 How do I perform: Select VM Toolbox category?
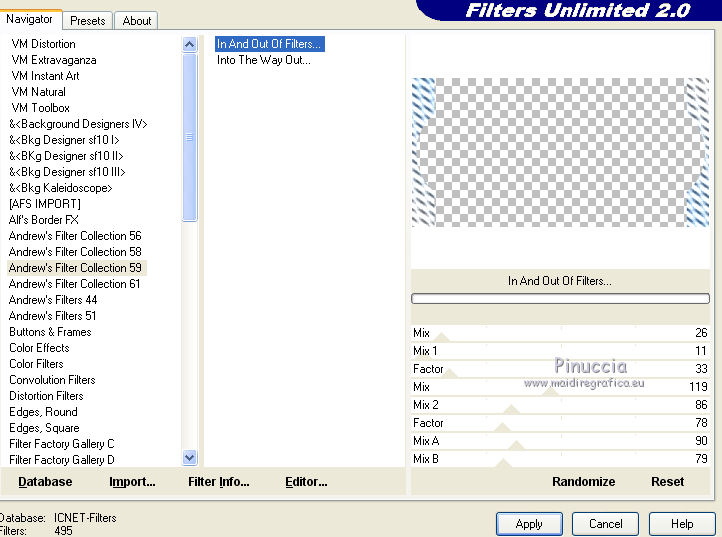(x=41, y=108)
